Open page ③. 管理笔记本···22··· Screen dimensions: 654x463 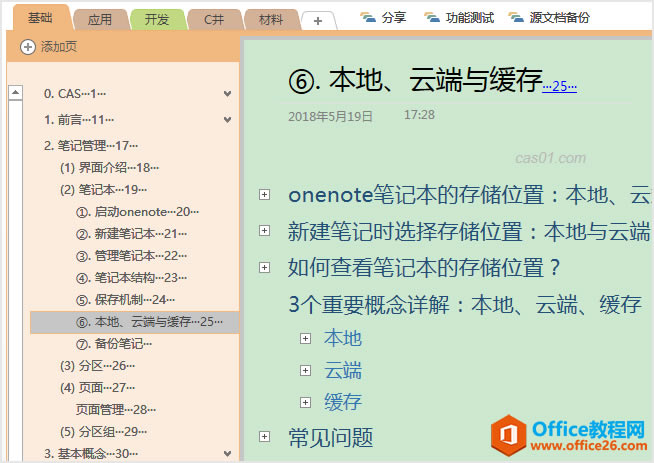(x=131, y=256)
